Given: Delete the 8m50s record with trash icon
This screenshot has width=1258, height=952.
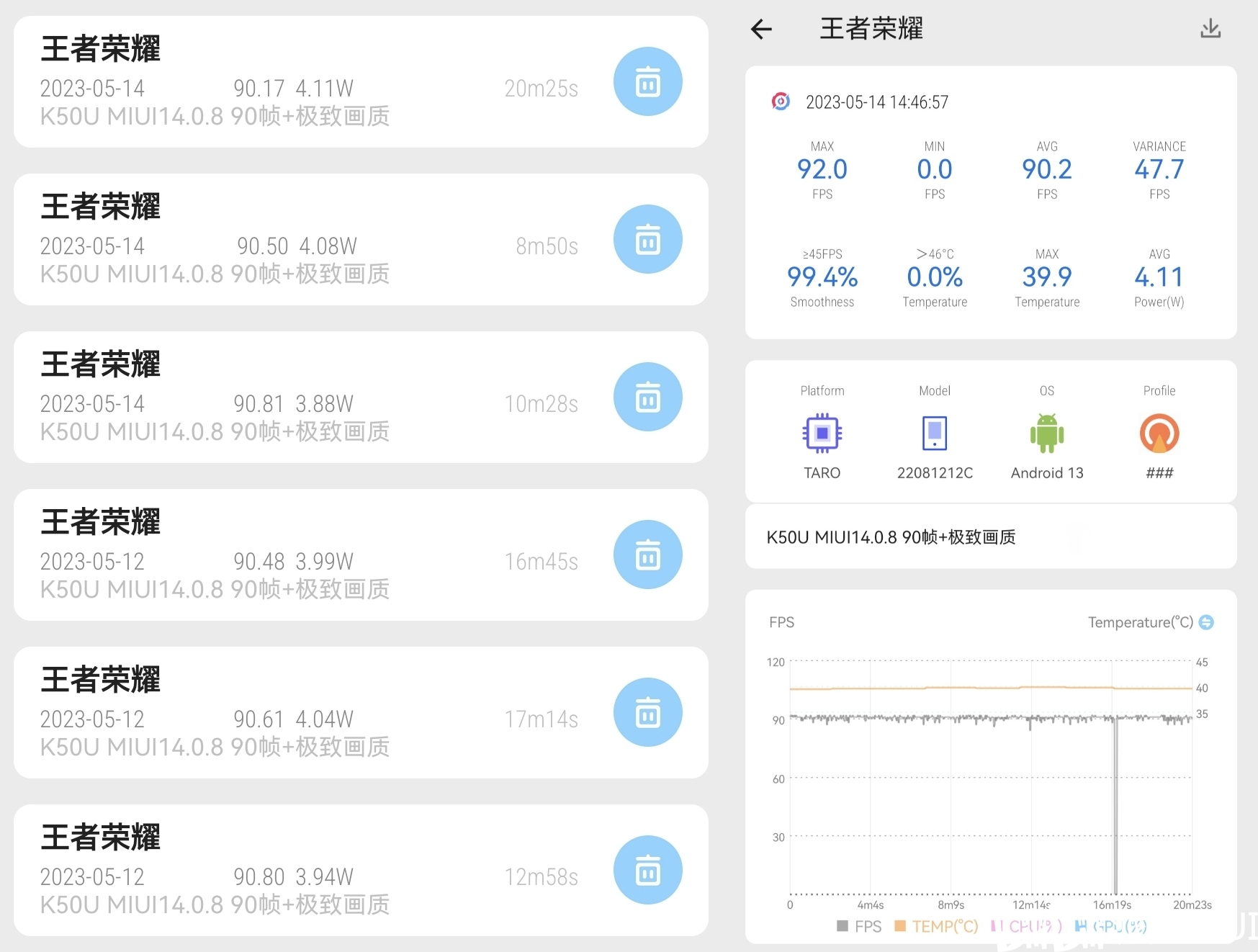Looking at the screenshot, I should pyautogui.click(x=647, y=240).
